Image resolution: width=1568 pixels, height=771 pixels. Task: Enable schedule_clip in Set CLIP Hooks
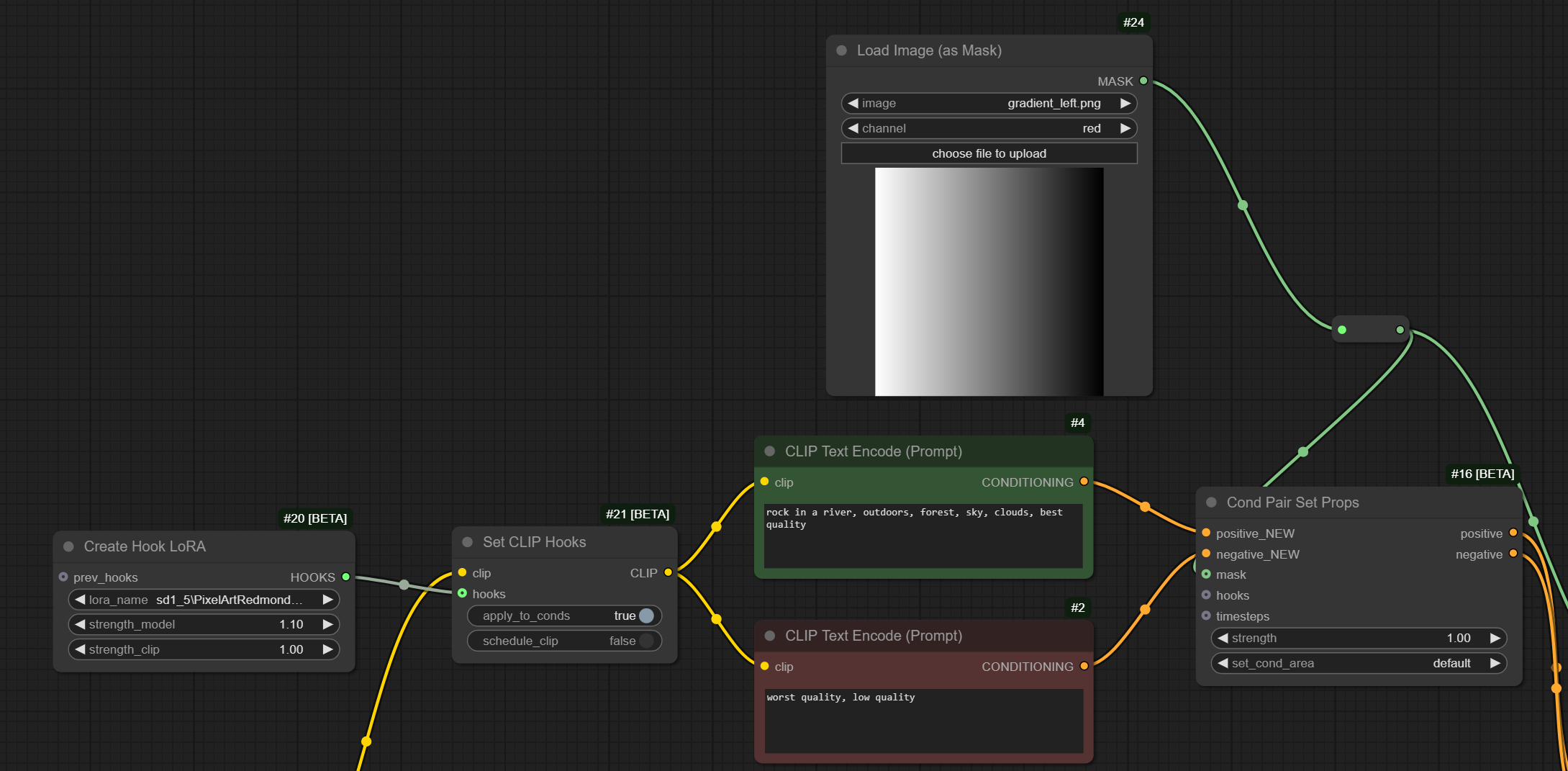pyautogui.click(x=647, y=641)
